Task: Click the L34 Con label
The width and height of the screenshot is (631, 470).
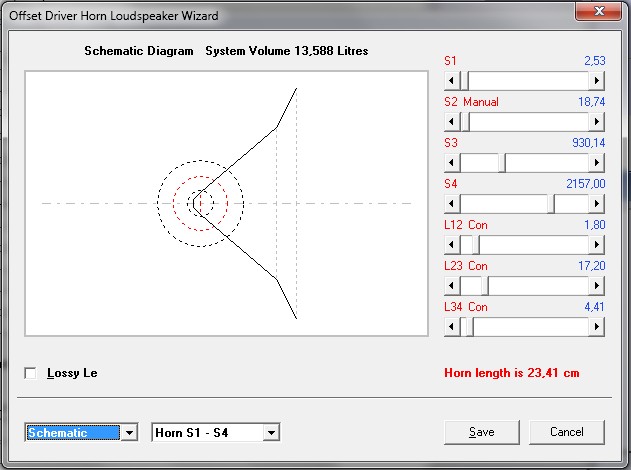Action: [466, 307]
